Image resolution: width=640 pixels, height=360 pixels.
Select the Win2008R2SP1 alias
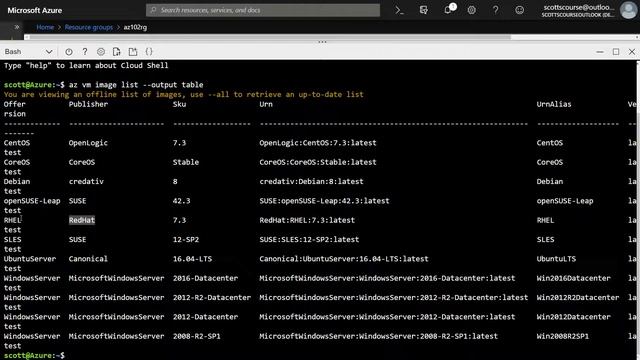coord(562,336)
